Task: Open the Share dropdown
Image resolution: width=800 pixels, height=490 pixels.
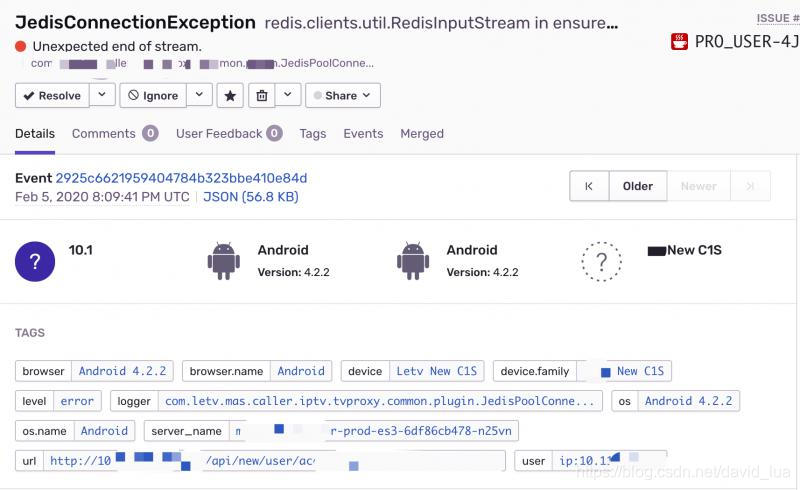Action: 343,95
